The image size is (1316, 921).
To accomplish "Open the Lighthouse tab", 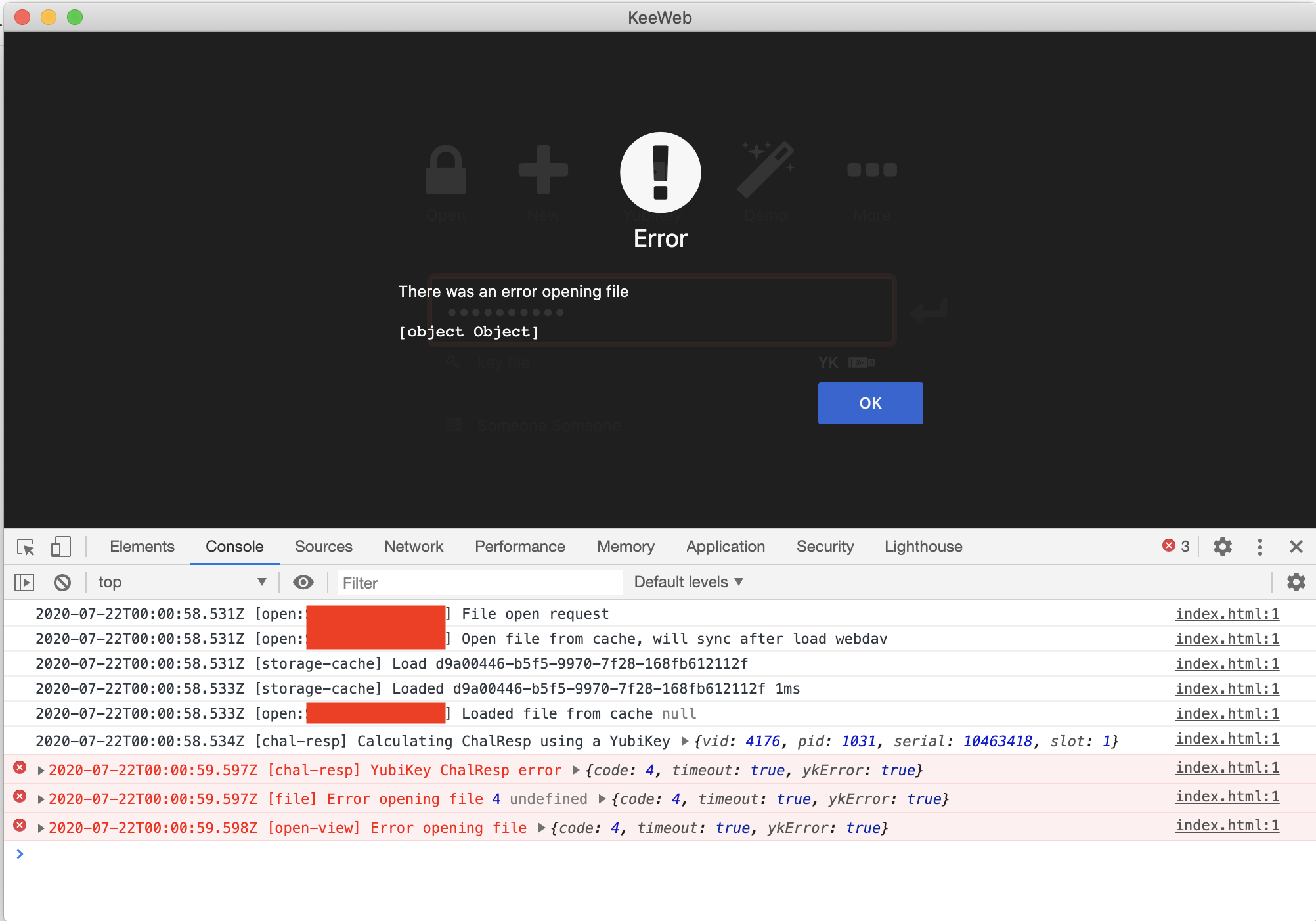I will [922, 546].
